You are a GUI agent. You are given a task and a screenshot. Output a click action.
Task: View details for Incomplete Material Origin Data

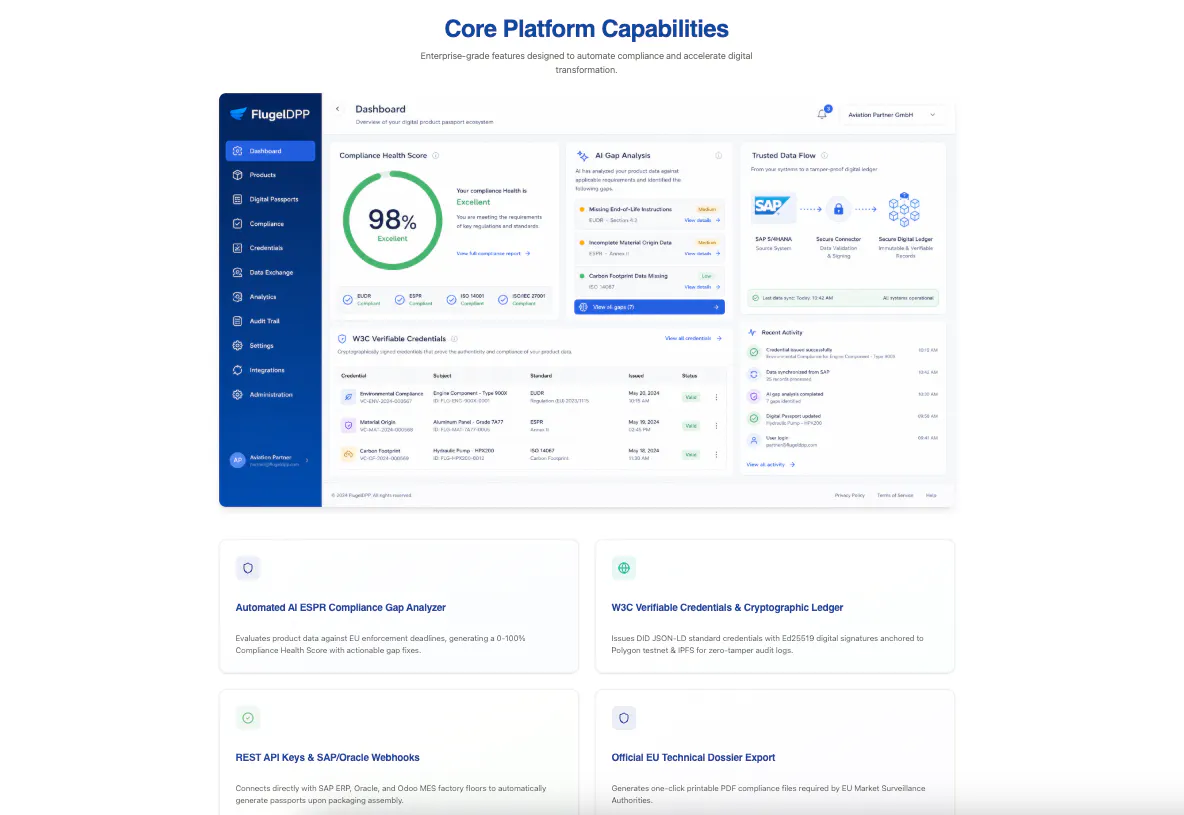(702, 254)
